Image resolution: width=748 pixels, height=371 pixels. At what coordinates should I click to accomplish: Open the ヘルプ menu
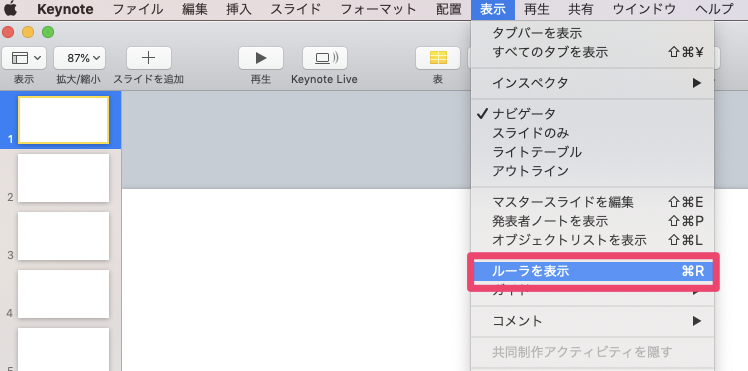tap(714, 9)
